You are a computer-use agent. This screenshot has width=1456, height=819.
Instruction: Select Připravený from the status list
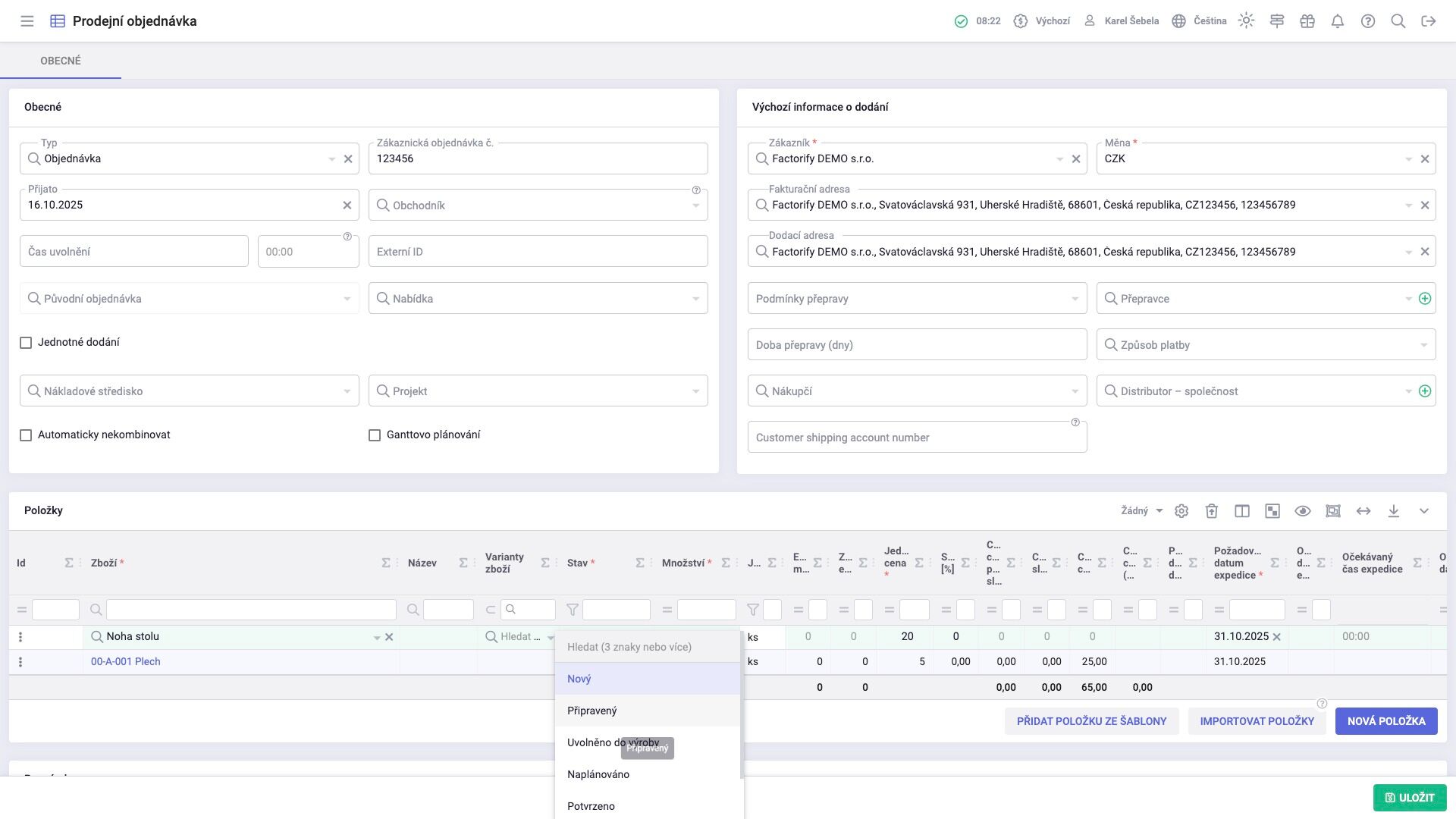(x=592, y=711)
